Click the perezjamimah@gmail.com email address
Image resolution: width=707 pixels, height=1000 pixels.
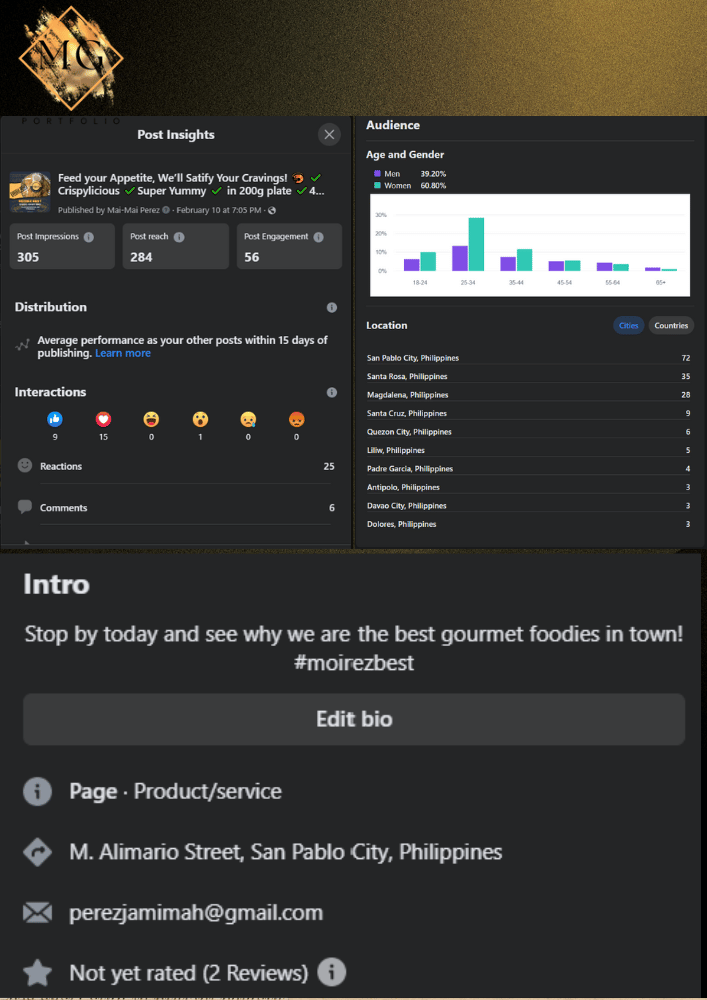click(196, 913)
